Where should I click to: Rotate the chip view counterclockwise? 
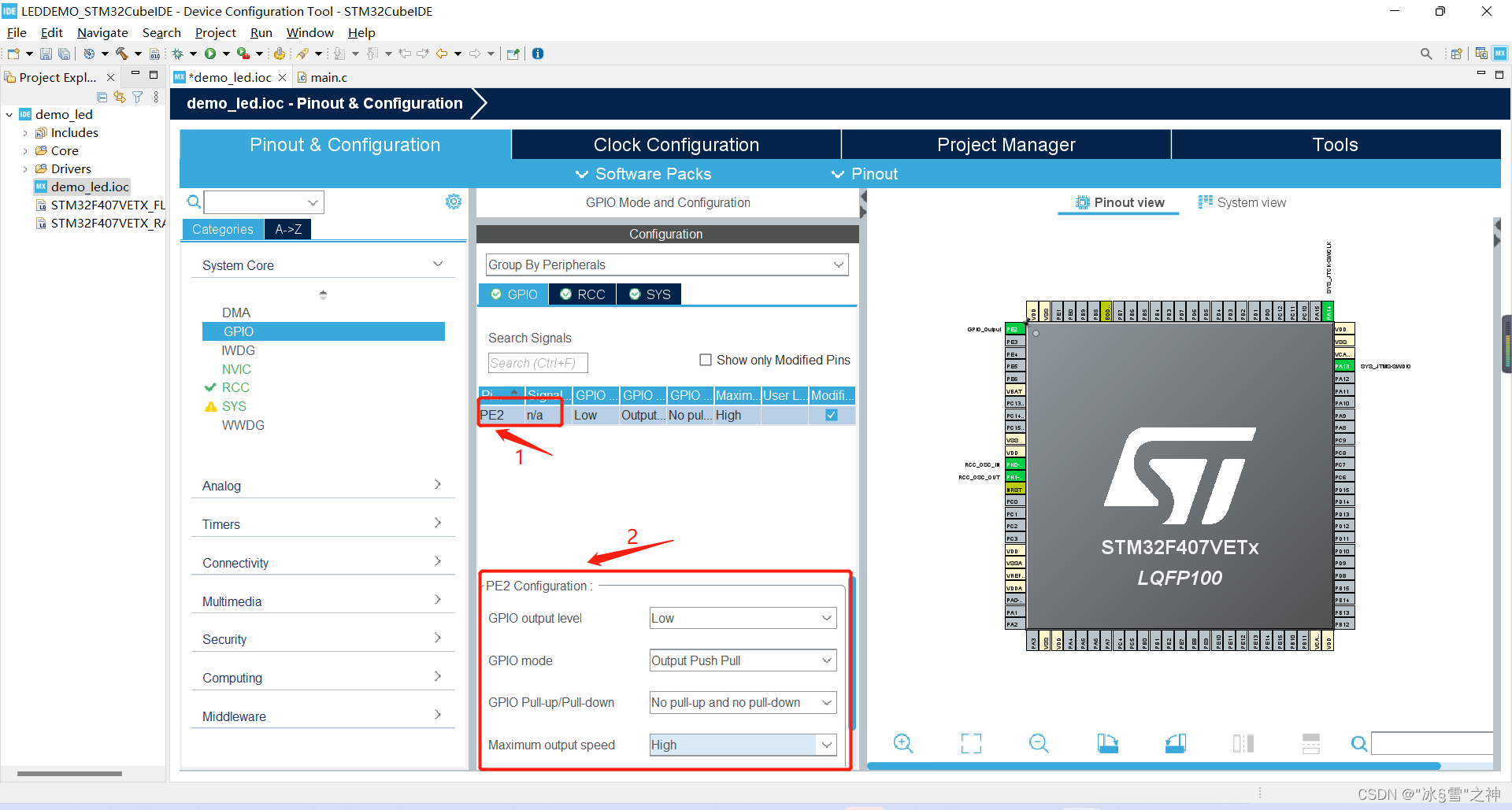pos(1175,743)
